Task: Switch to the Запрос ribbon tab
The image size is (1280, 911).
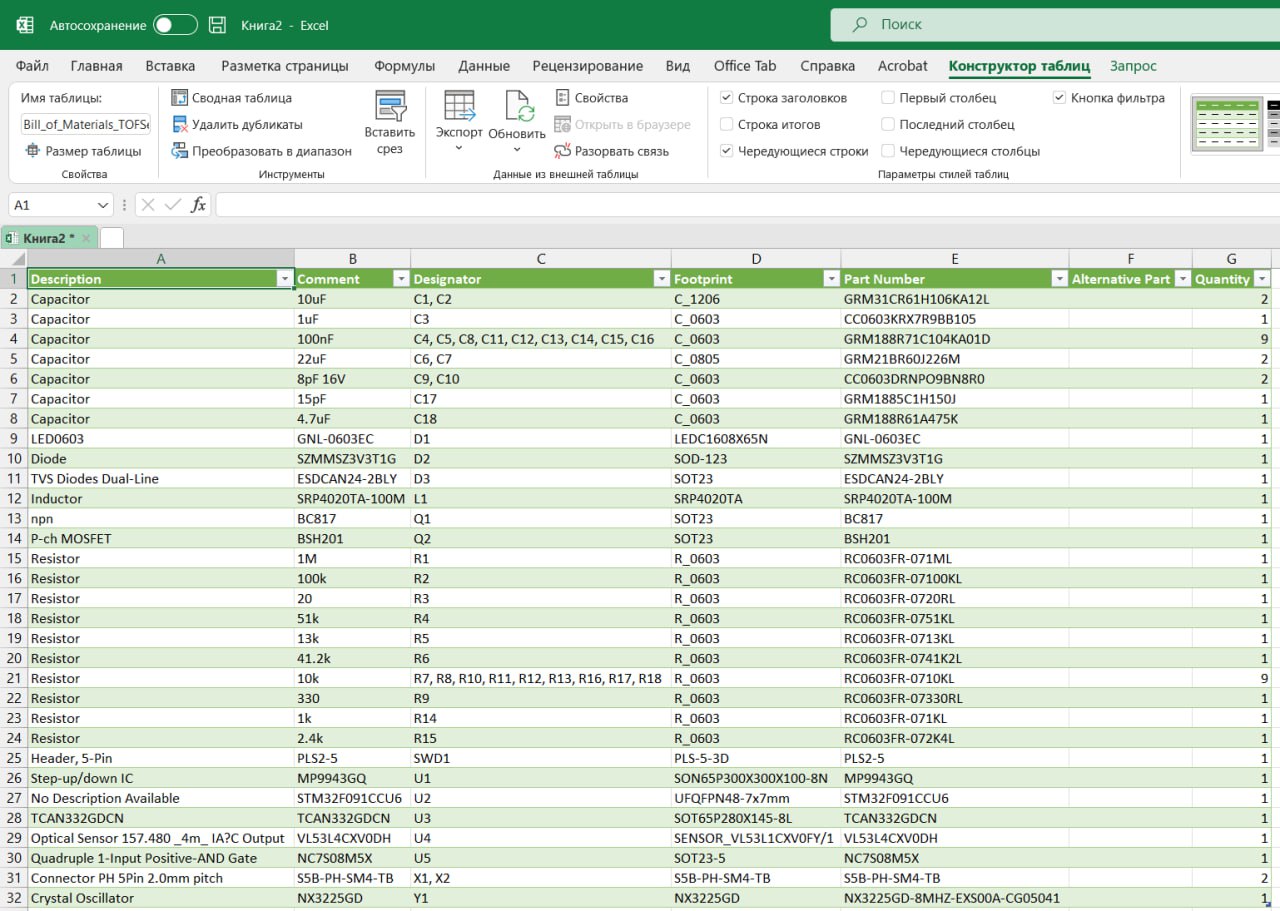Action: (1133, 66)
